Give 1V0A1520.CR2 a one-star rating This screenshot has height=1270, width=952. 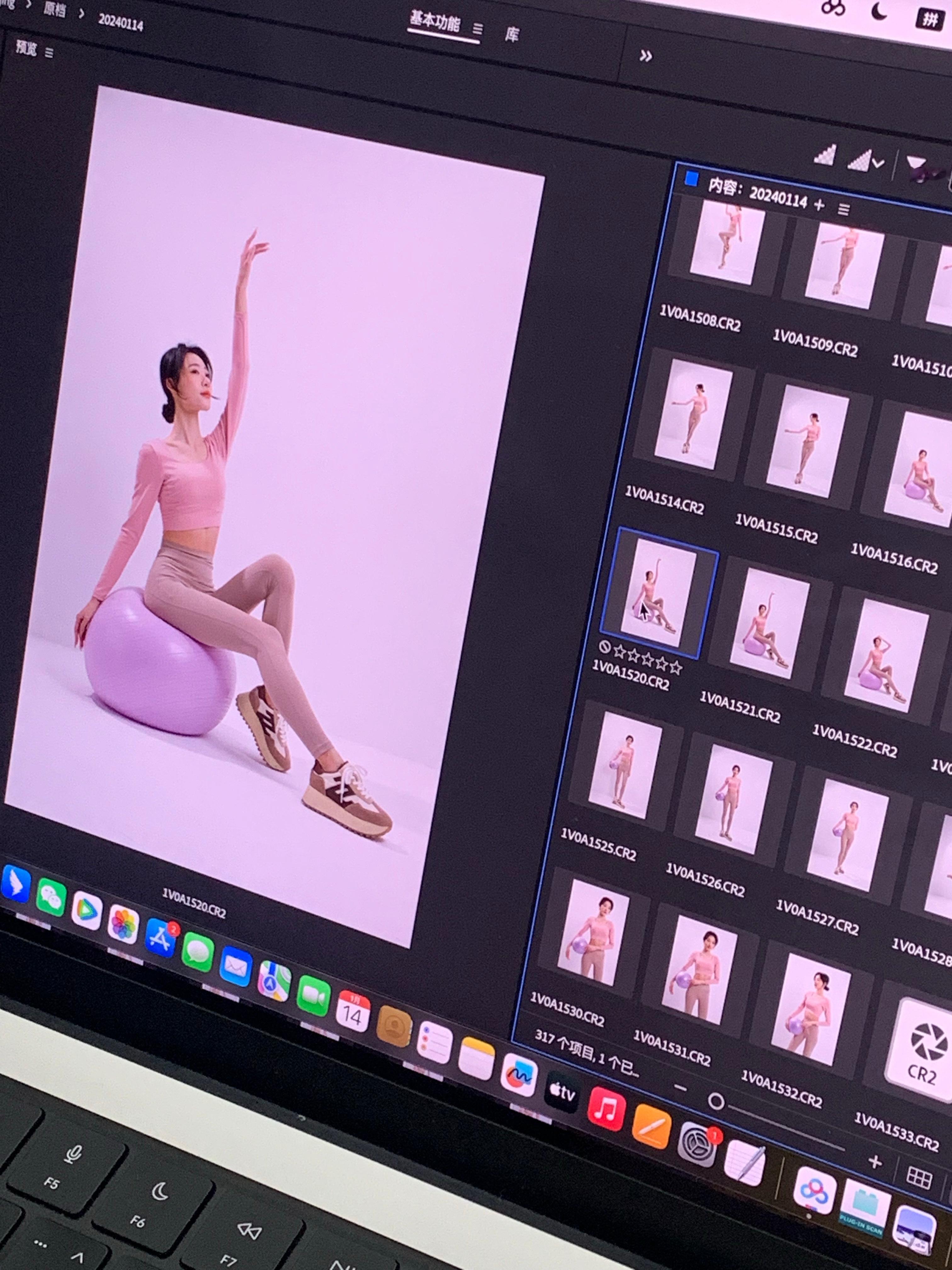[x=620, y=651]
